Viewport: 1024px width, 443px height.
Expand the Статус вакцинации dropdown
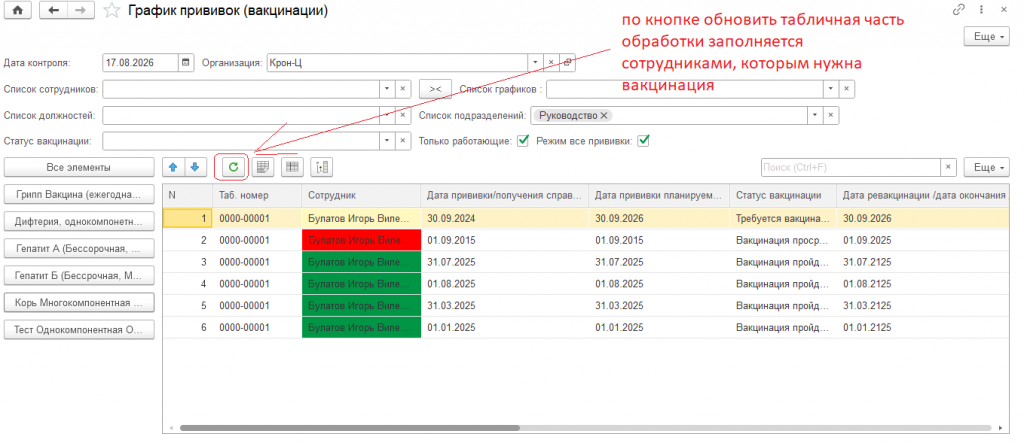coord(387,141)
